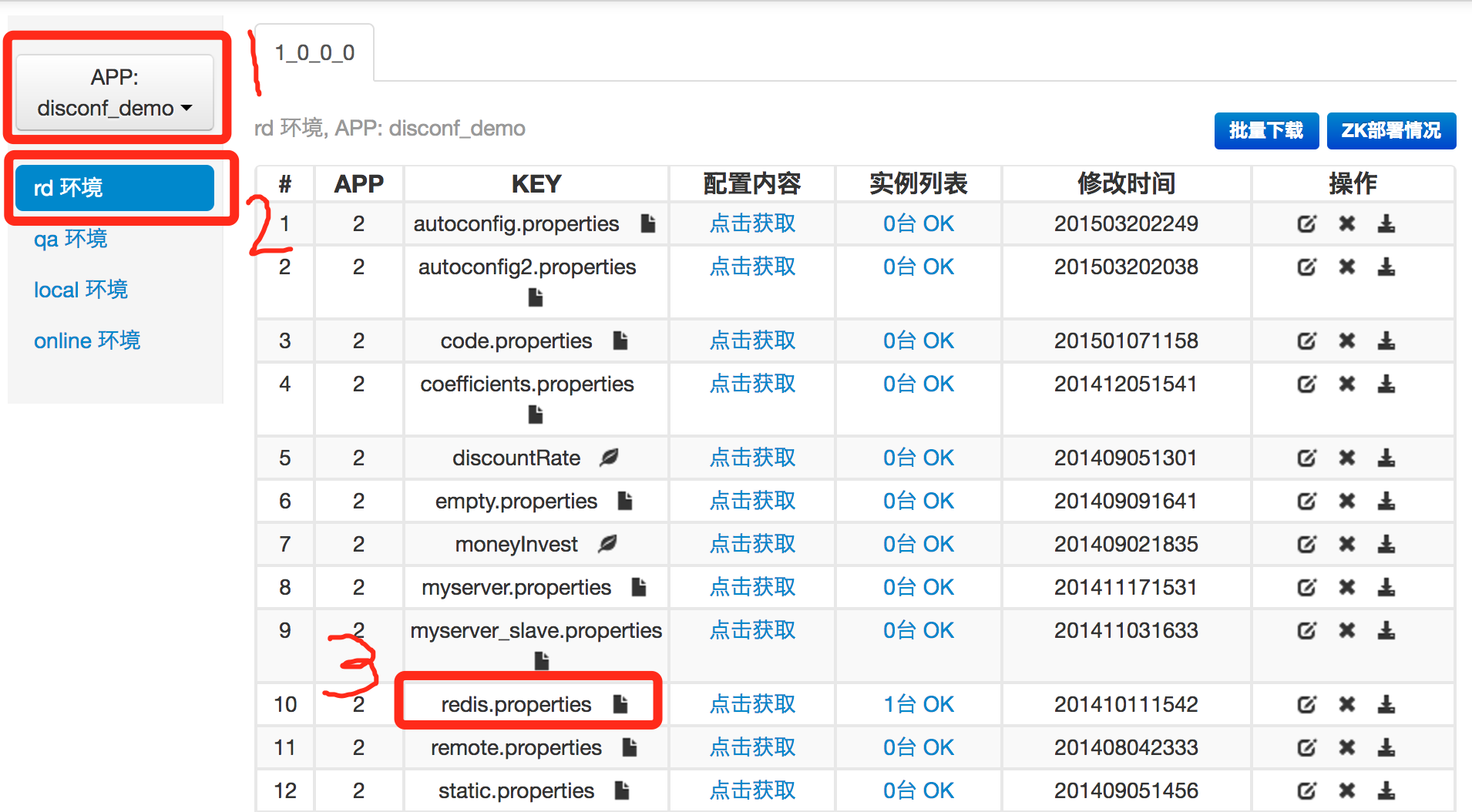
Task: Click file icon next to redis.properties
Action: (620, 704)
